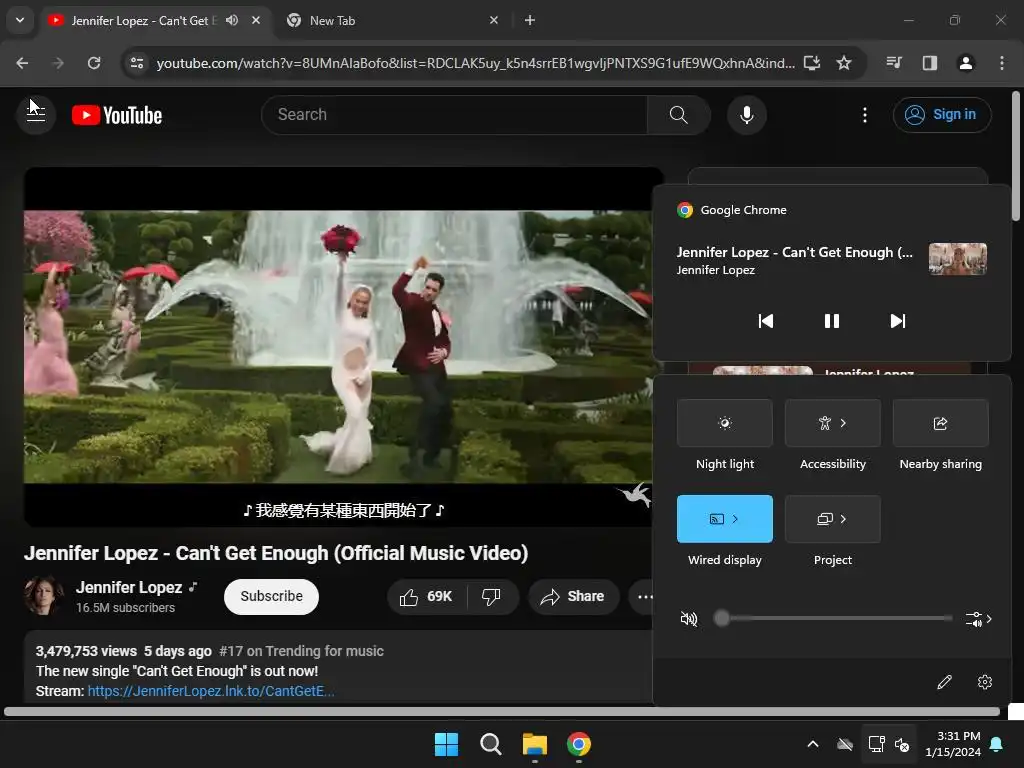Open more actions ellipsis beside Share

643,596
